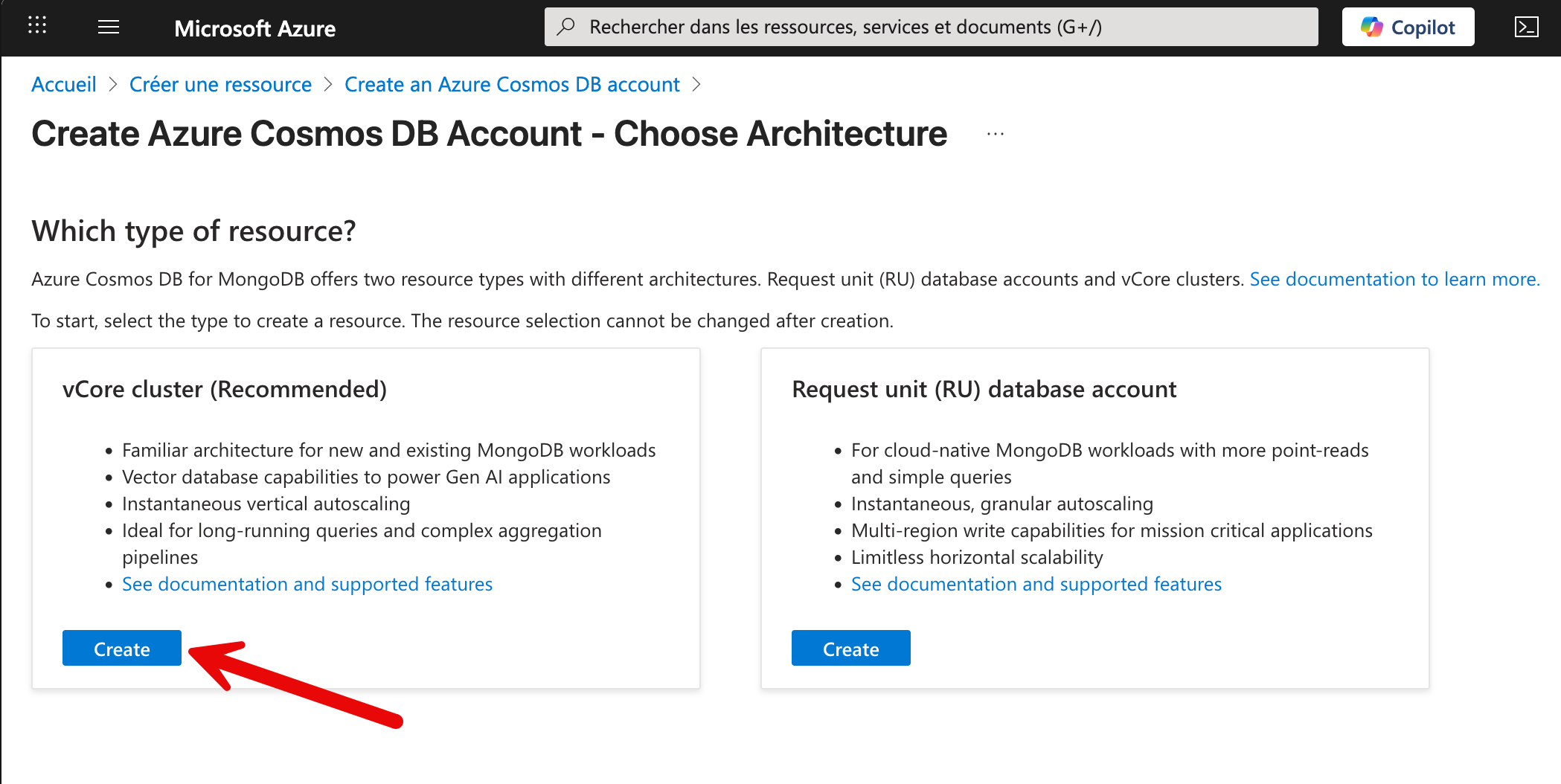
Task: Click the chevron after Accueil breadcrumb
Action: tap(112, 85)
